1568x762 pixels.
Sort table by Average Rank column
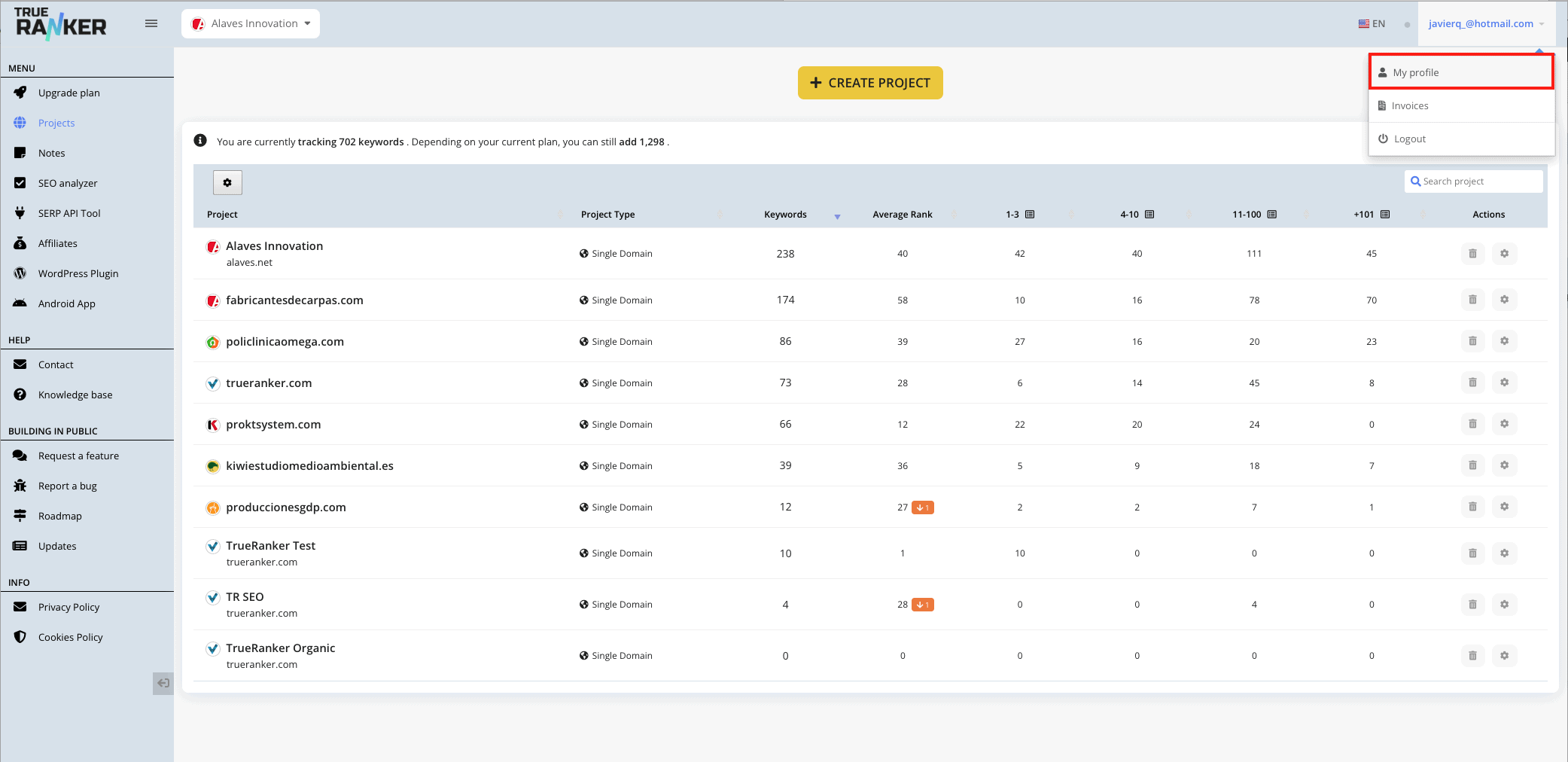coord(903,215)
